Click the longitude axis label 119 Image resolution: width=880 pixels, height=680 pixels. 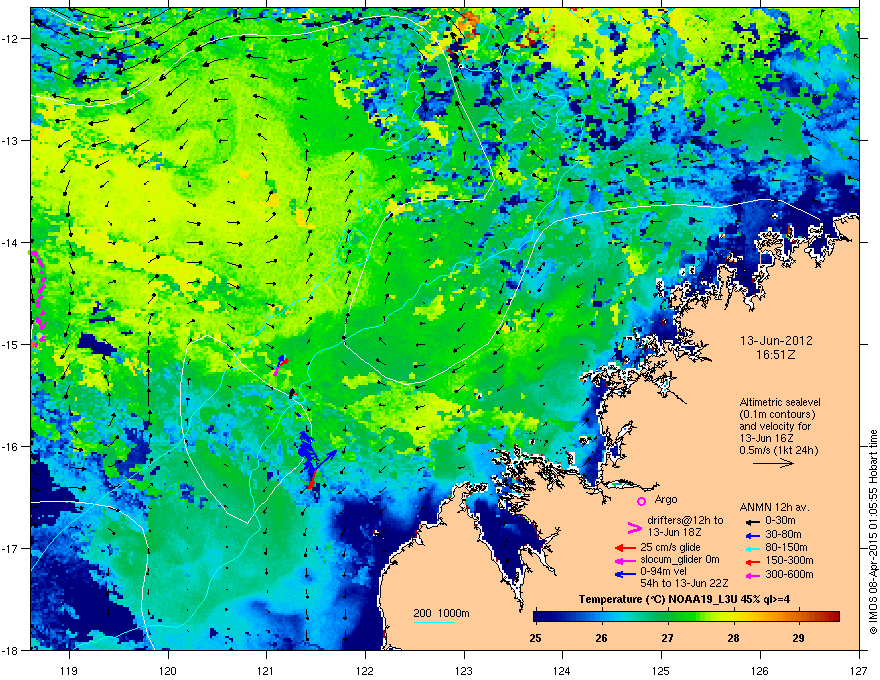(69, 671)
